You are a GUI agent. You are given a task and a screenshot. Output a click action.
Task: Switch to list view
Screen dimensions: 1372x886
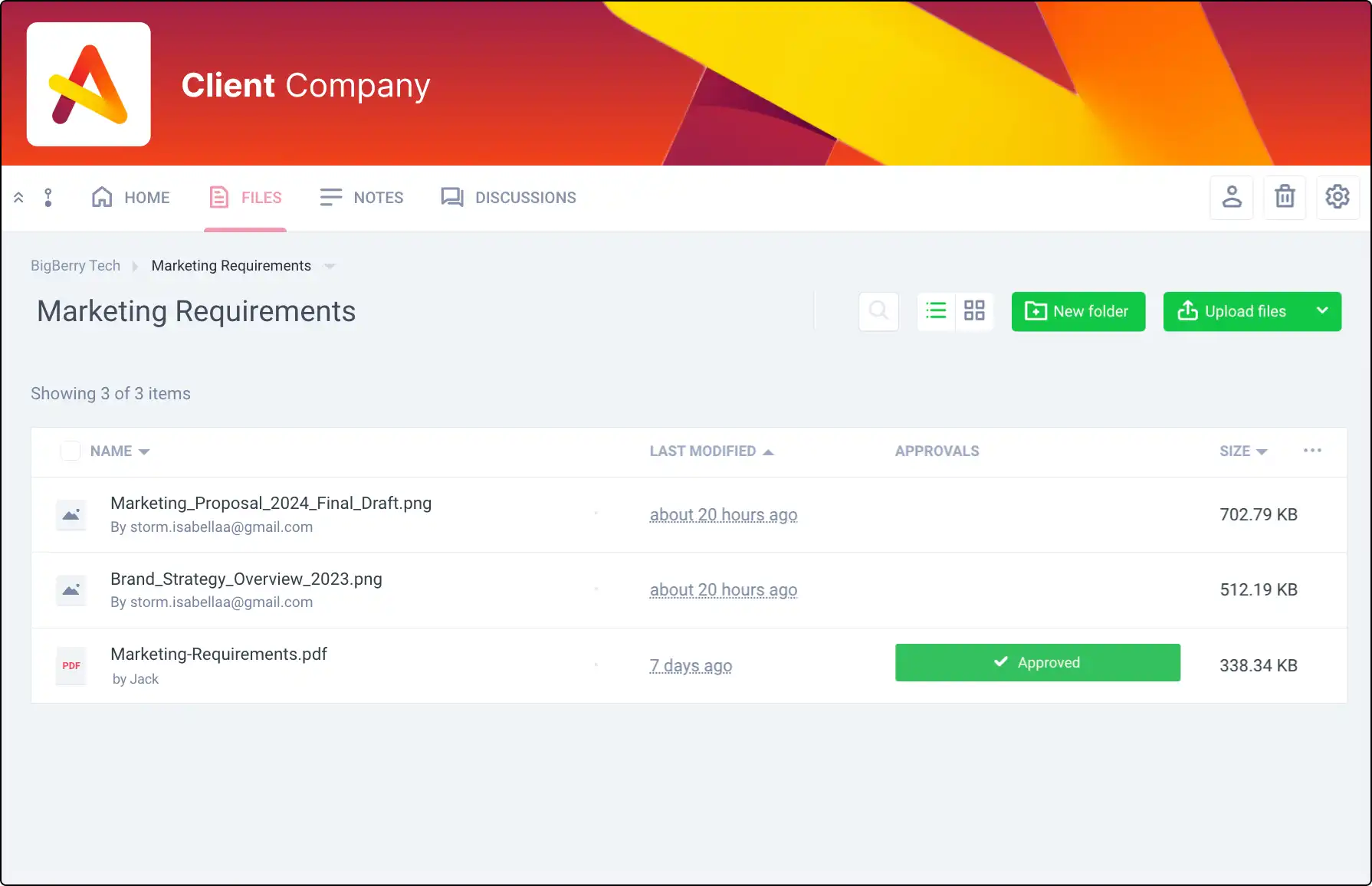[936, 311]
